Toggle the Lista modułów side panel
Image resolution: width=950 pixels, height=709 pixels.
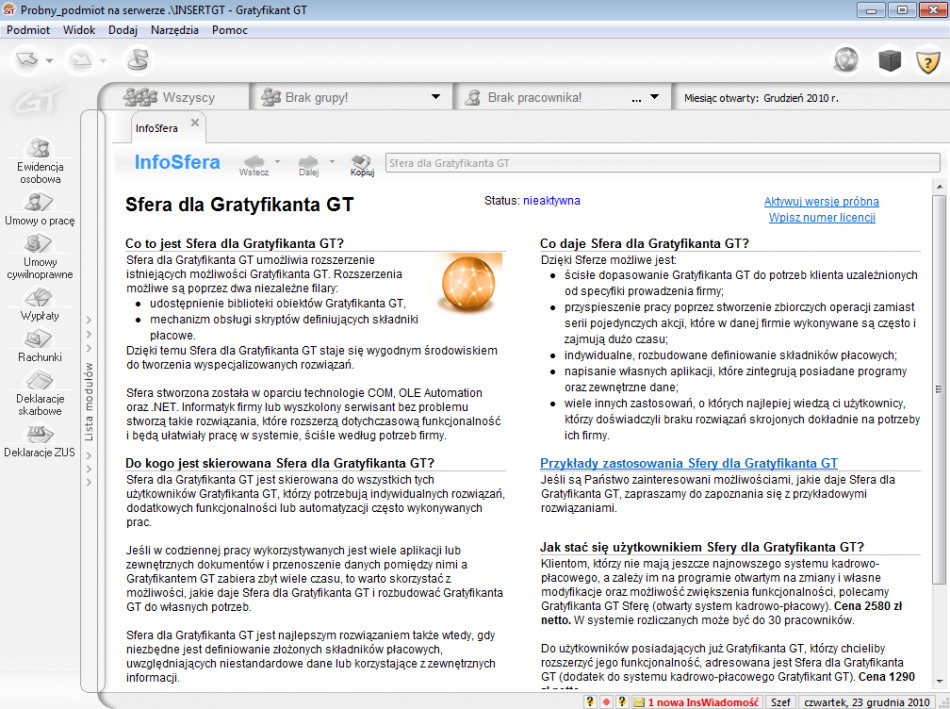pyautogui.click(x=89, y=400)
